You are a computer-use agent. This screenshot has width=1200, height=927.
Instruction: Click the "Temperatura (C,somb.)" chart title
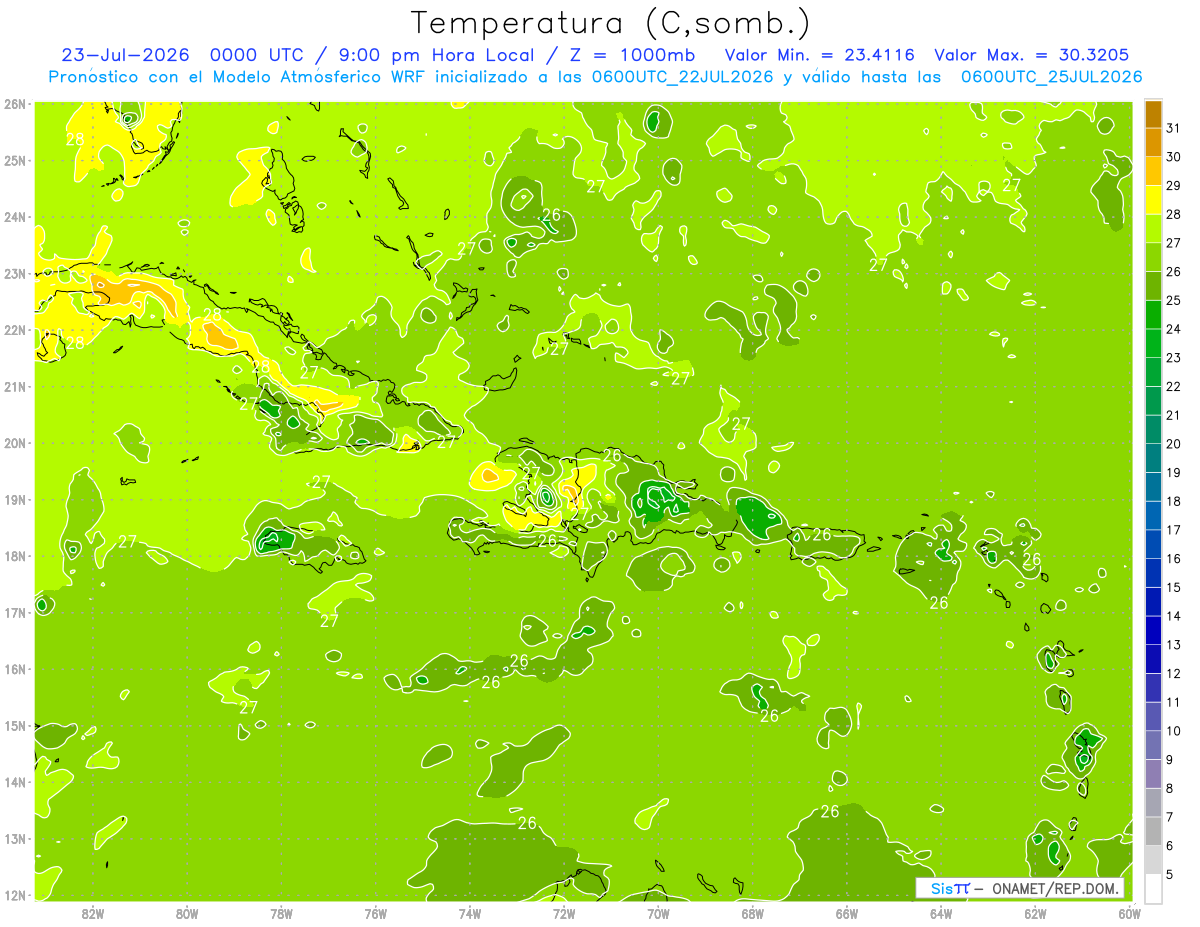pyautogui.click(x=610, y=23)
